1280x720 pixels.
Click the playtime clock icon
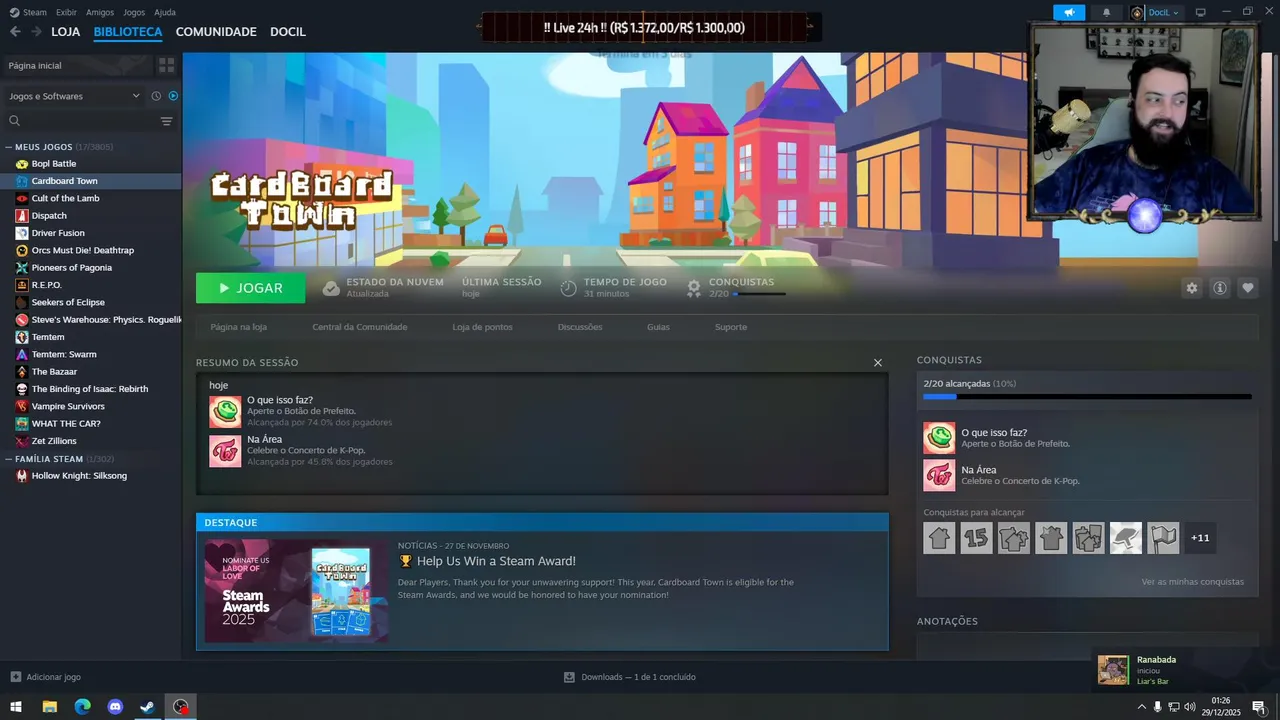click(x=568, y=288)
